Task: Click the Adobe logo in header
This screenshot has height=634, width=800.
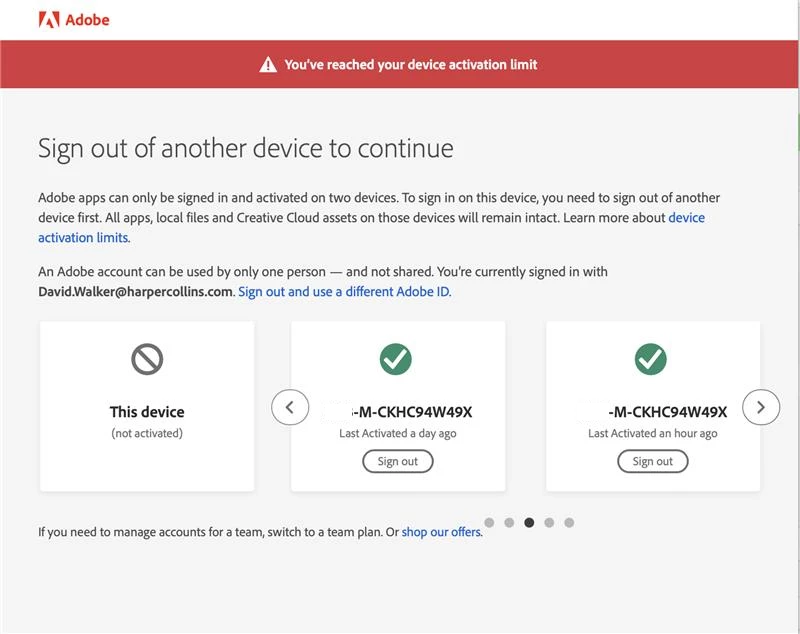Action: point(74,20)
